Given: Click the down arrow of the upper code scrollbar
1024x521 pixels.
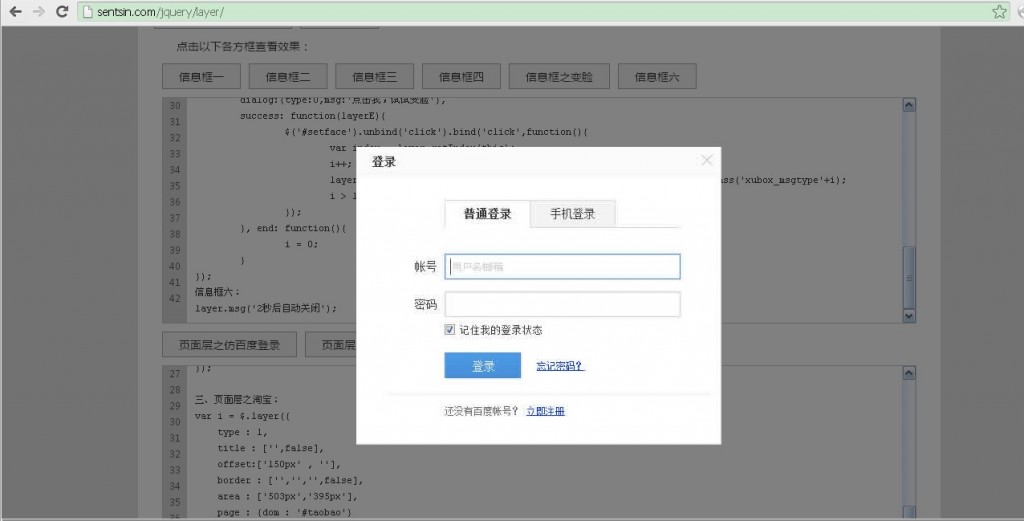Looking at the screenshot, I should pyautogui.click(x=908, y=310).
